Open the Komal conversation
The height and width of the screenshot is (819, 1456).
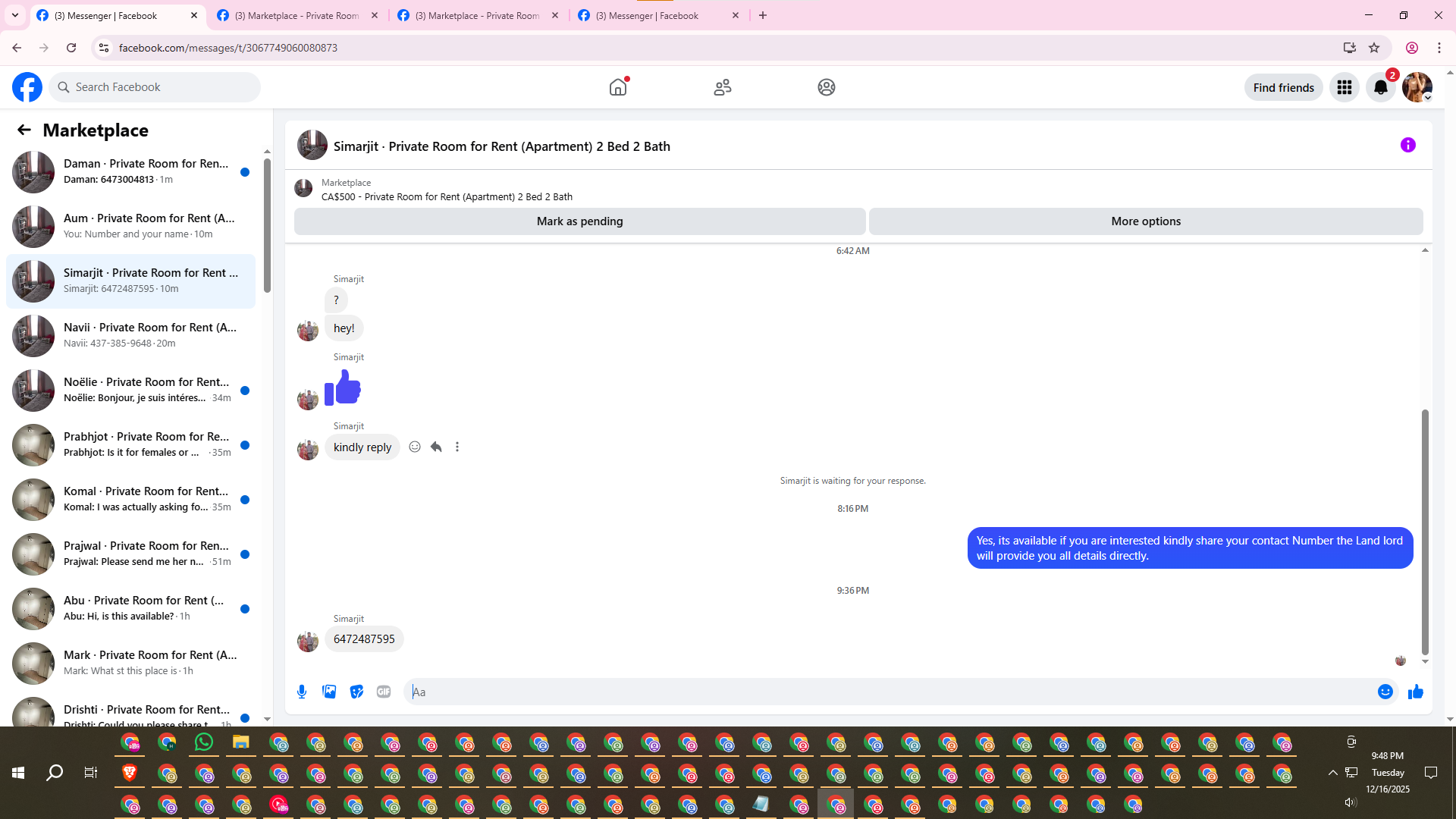point(131,500)
